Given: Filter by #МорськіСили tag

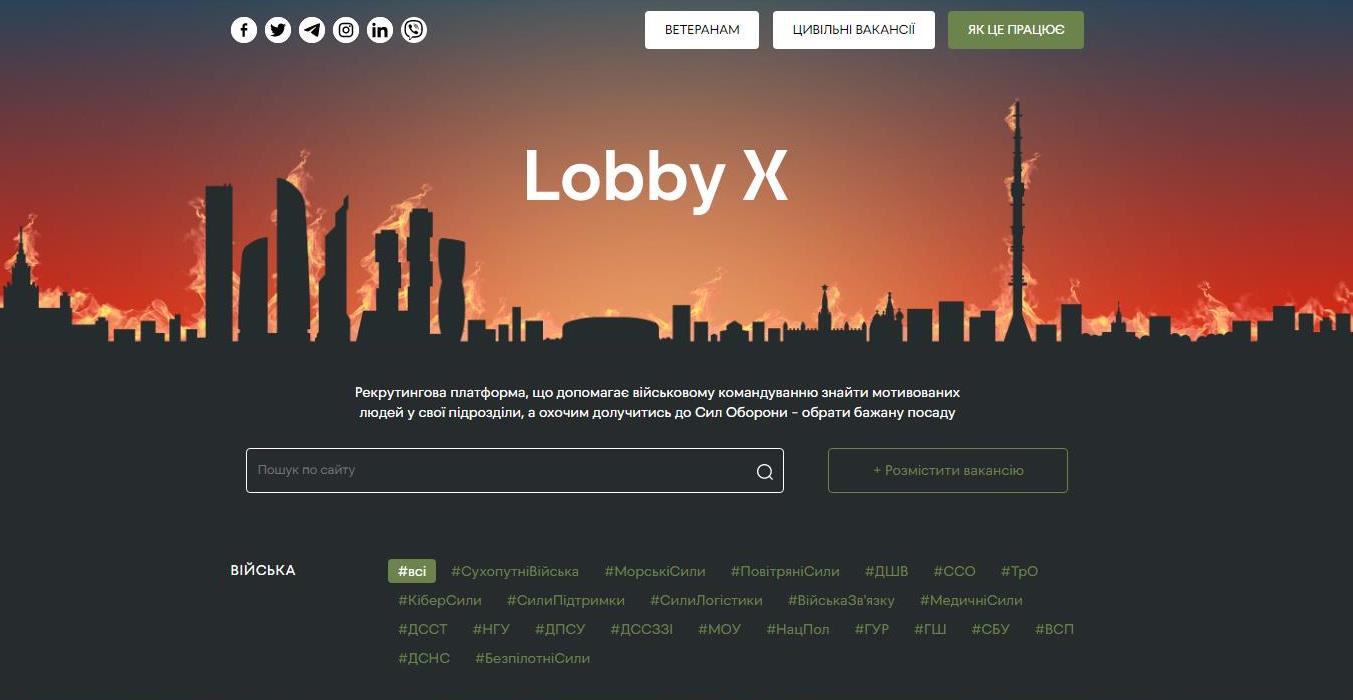Looking at the screenshot, I should click(655, 571).
